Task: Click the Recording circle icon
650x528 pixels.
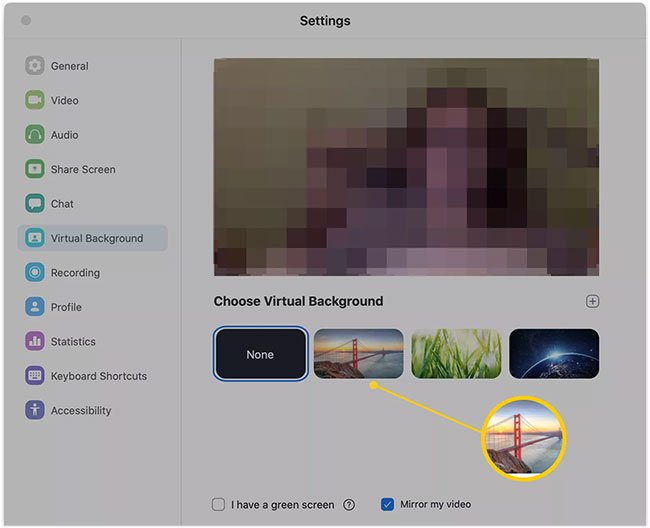Action: point(35,273)
